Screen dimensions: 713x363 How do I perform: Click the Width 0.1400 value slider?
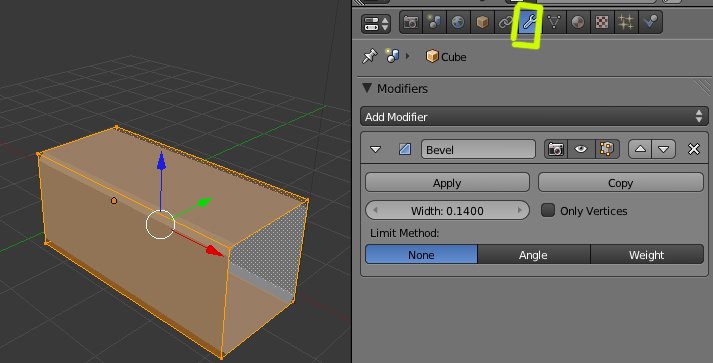(447, 211)
